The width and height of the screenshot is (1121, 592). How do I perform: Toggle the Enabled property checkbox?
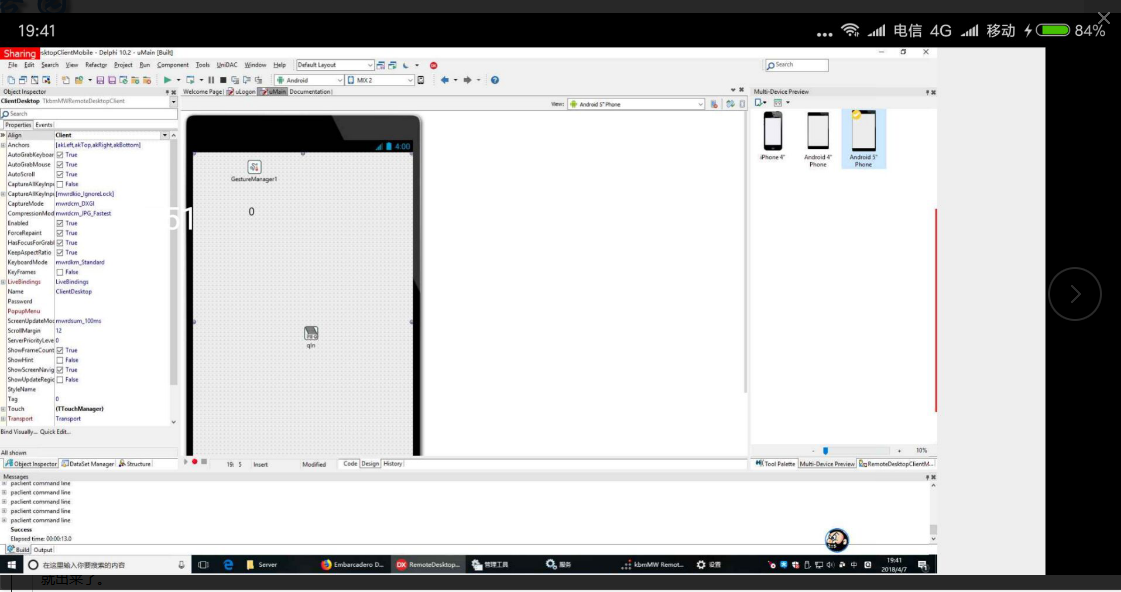coord(60,223)
